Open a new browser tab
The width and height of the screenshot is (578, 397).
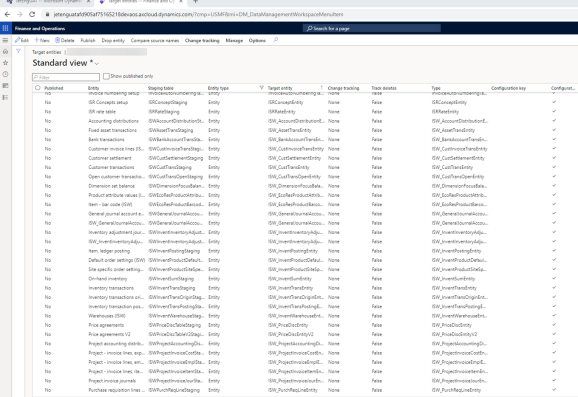pyautogui.click(x=195, y=1)
